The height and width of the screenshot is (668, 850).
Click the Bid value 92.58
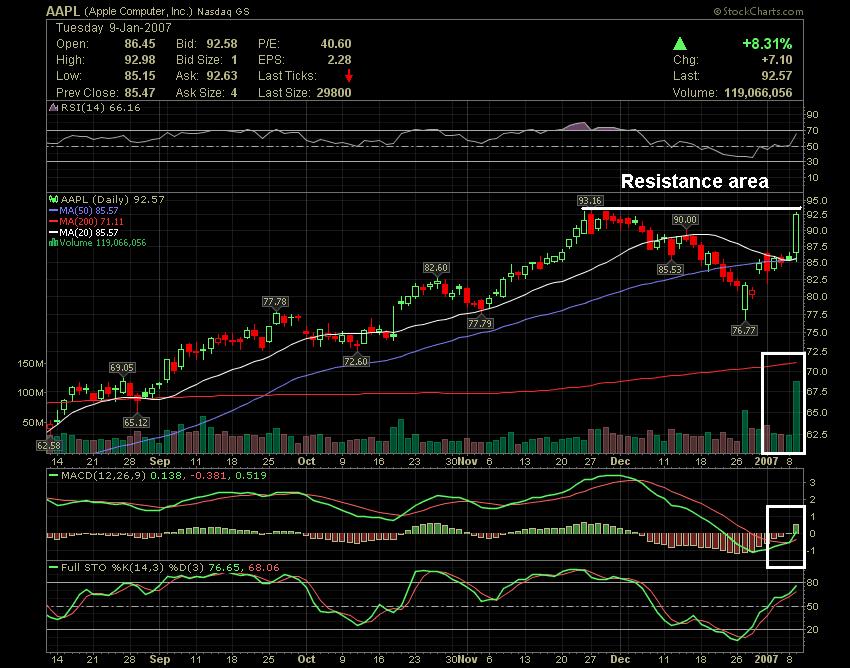222,44
